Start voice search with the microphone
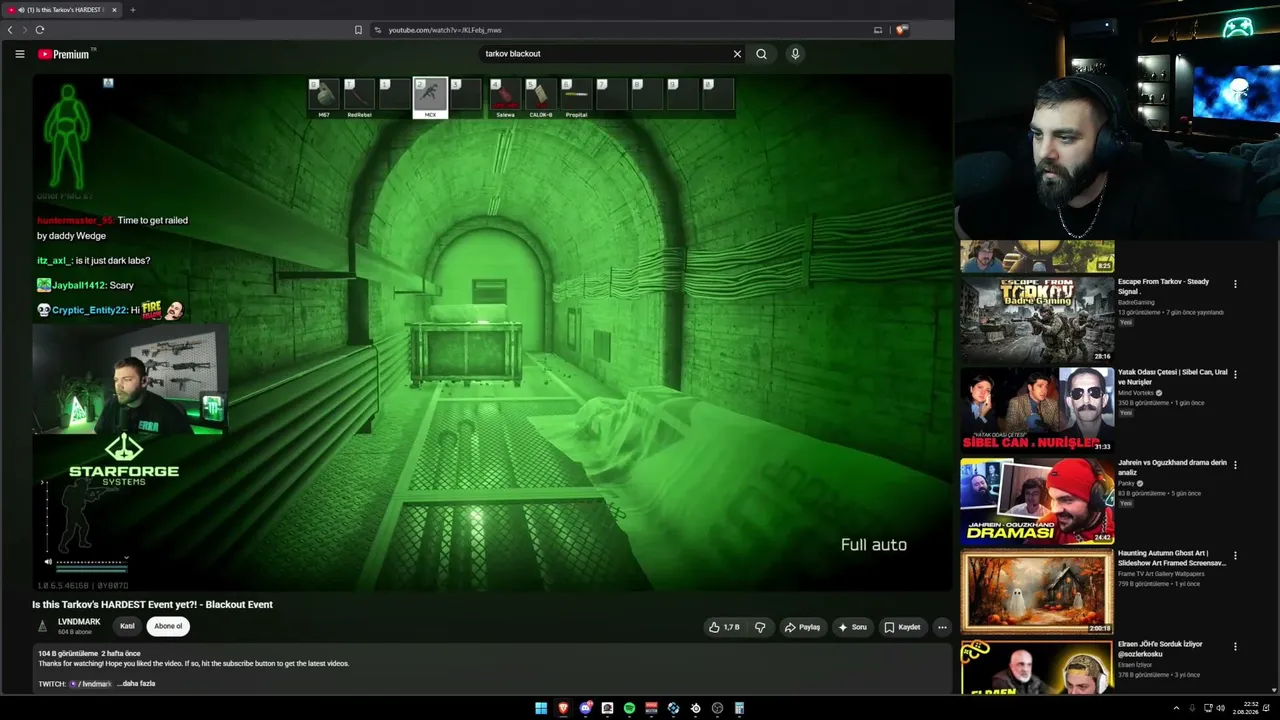Viewport: 1280px width, 720px height. point(795,54)
